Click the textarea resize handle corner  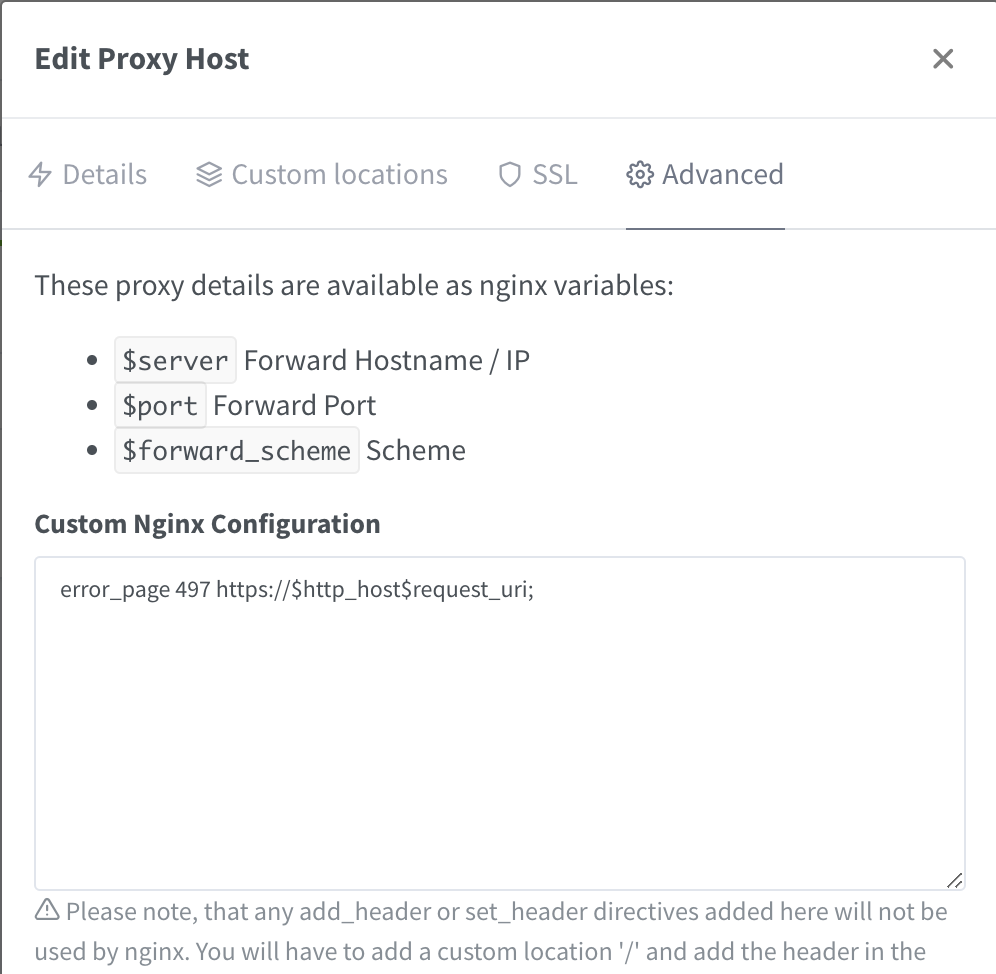coord(954,880)
